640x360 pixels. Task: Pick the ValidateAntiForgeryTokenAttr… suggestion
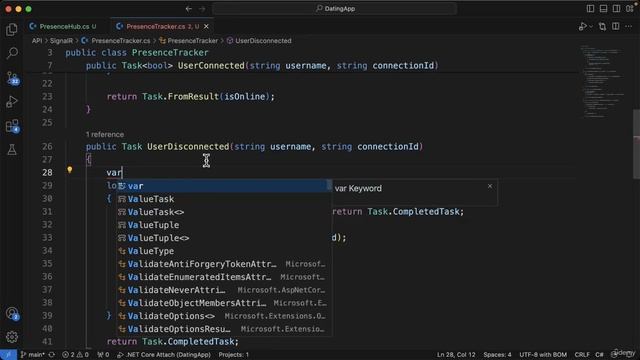point(224,264)
